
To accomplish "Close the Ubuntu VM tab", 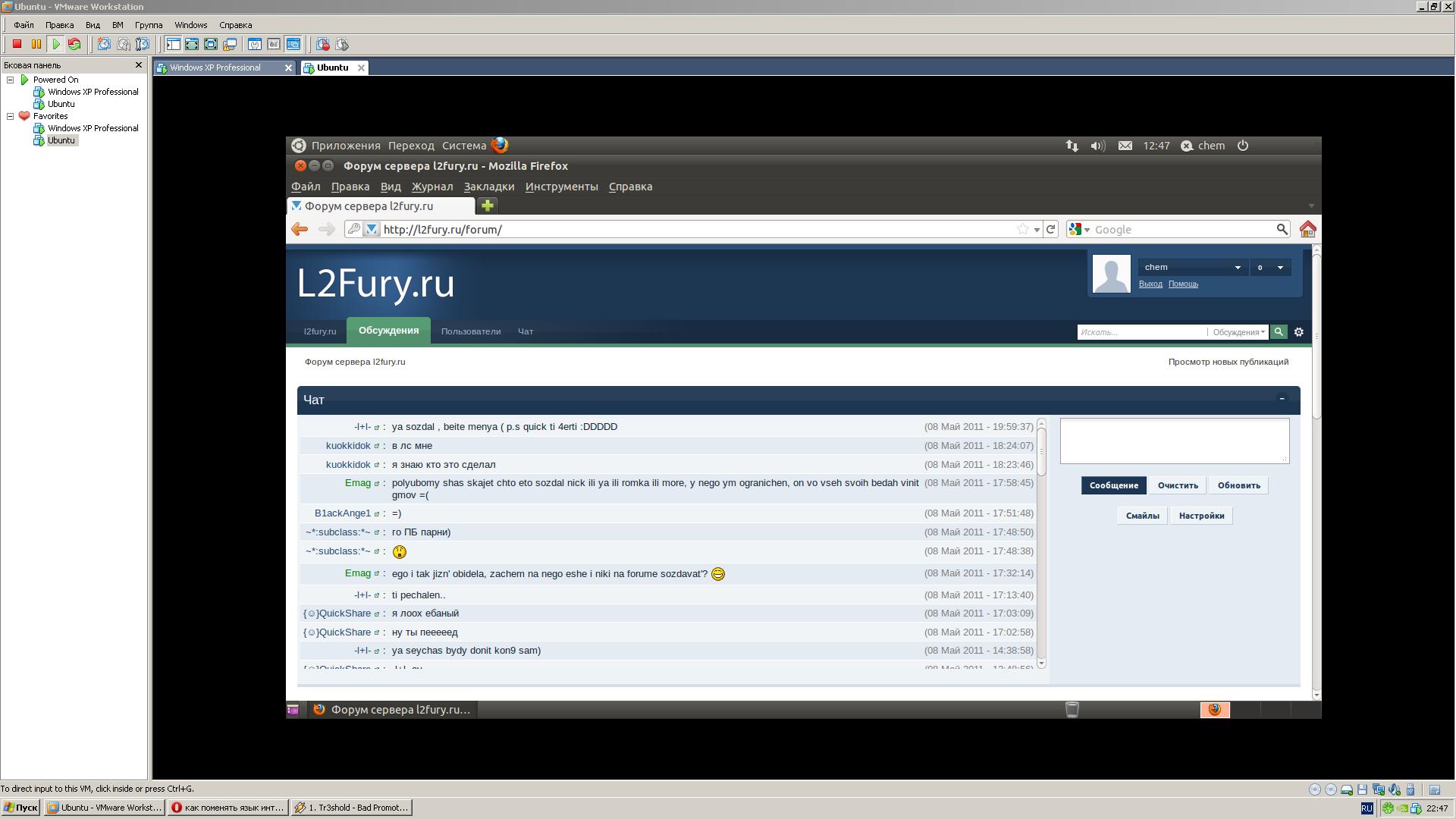I will (x=361, y=67).
